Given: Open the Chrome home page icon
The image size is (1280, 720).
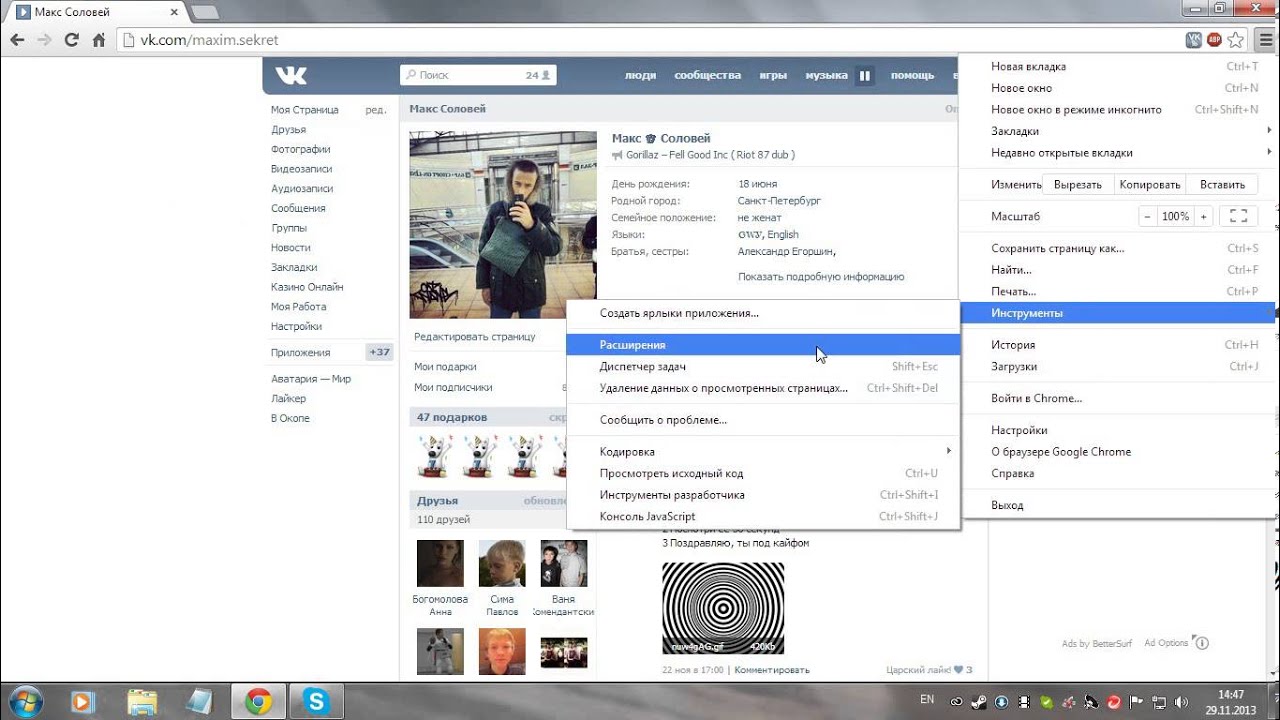Looking at the screenshot, I should tap(98, 40).
